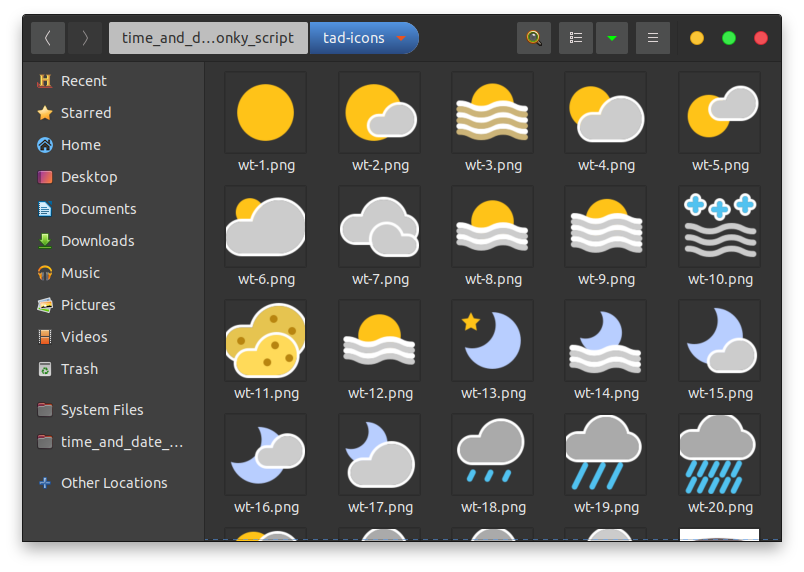This screenshot has width=804, height=572.
Task: Click the Other Locations plus icon
Action: [45, 483]
